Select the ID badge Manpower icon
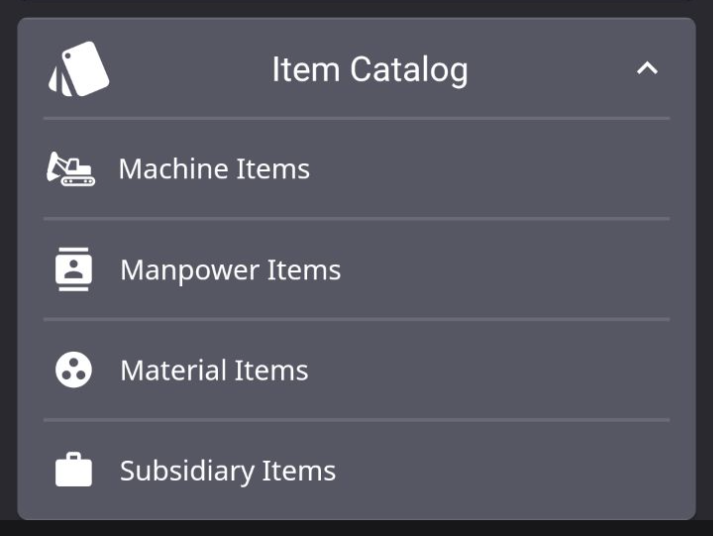The height and width of the screenshot is (536, 714). click(73, 269)
